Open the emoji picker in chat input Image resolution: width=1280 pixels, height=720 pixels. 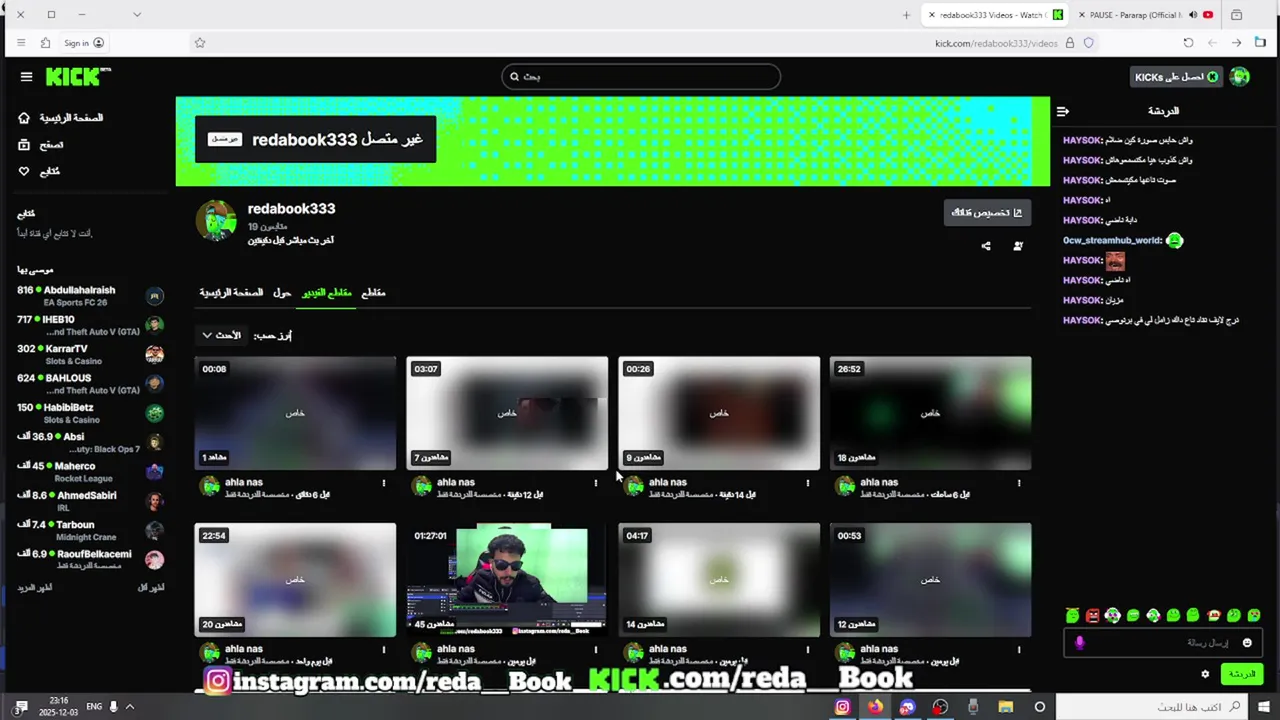point(1247,643)
